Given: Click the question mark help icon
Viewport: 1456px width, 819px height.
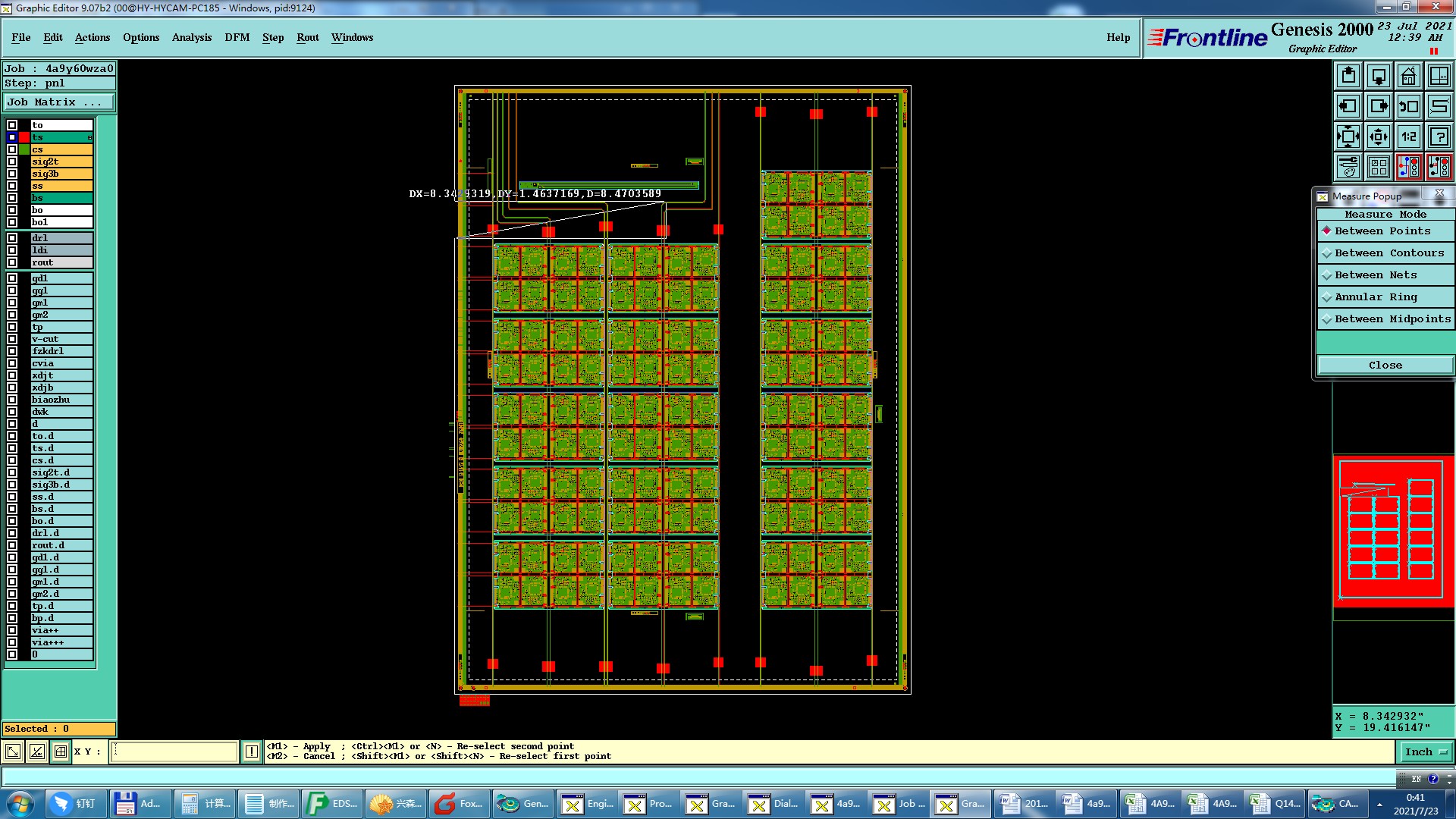Looking at the screenshot, I should pos(1439,136).
